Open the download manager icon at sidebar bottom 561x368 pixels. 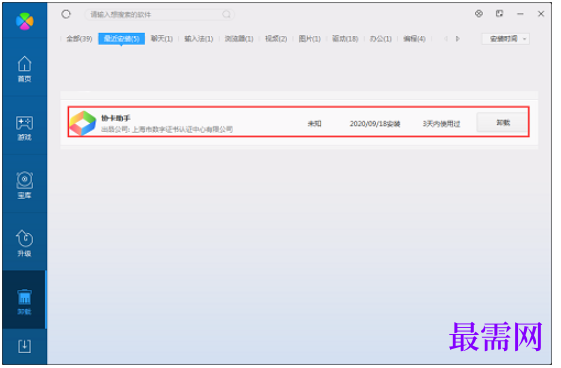(24, 346)
